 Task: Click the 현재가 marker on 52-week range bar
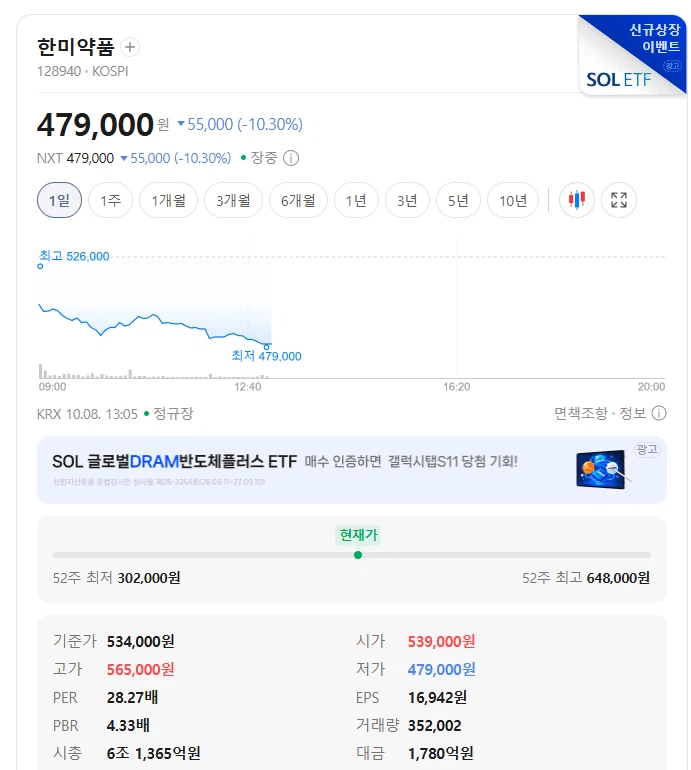coord(358,555)
